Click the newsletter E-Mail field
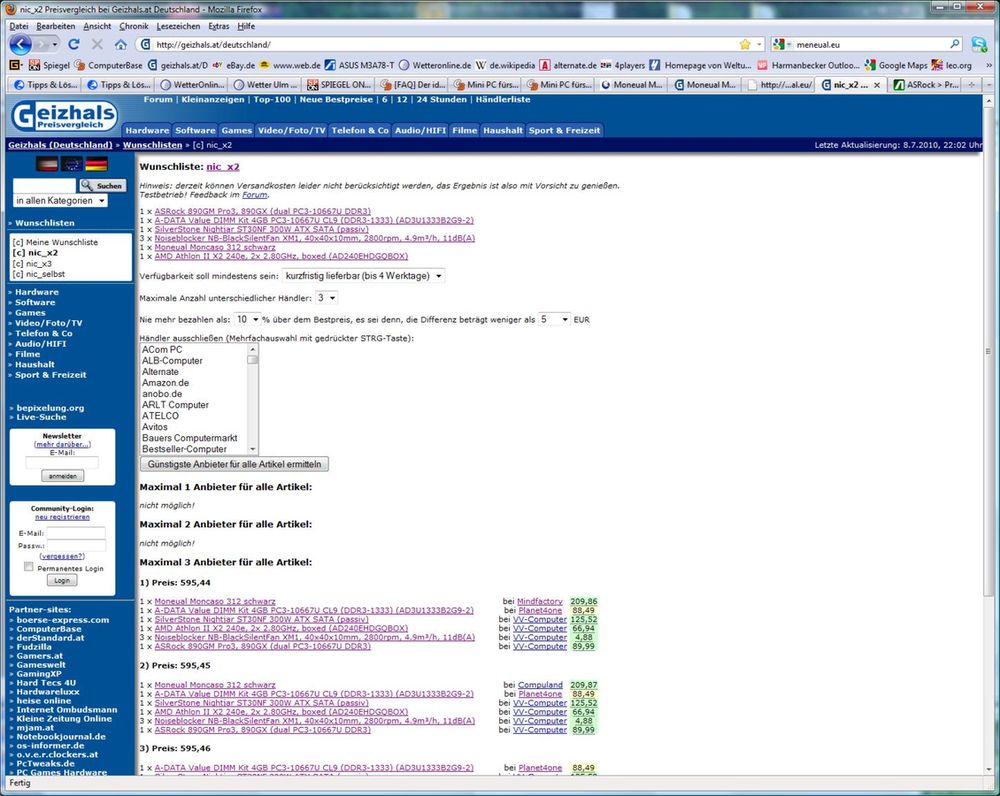Screen dimensions: 1000x796 62,463
